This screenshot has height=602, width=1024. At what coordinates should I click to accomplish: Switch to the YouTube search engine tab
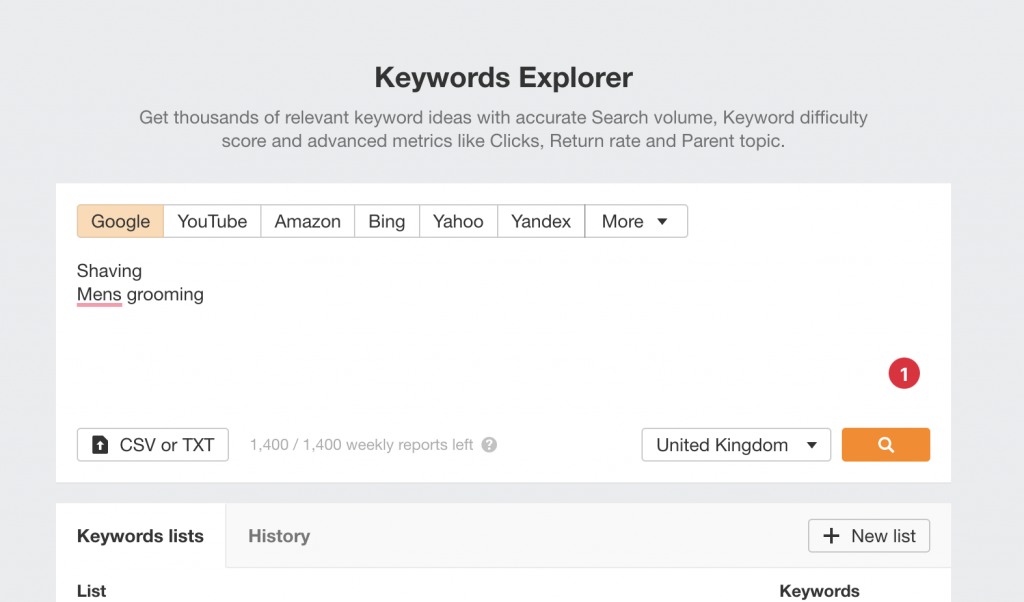point(212,221)
